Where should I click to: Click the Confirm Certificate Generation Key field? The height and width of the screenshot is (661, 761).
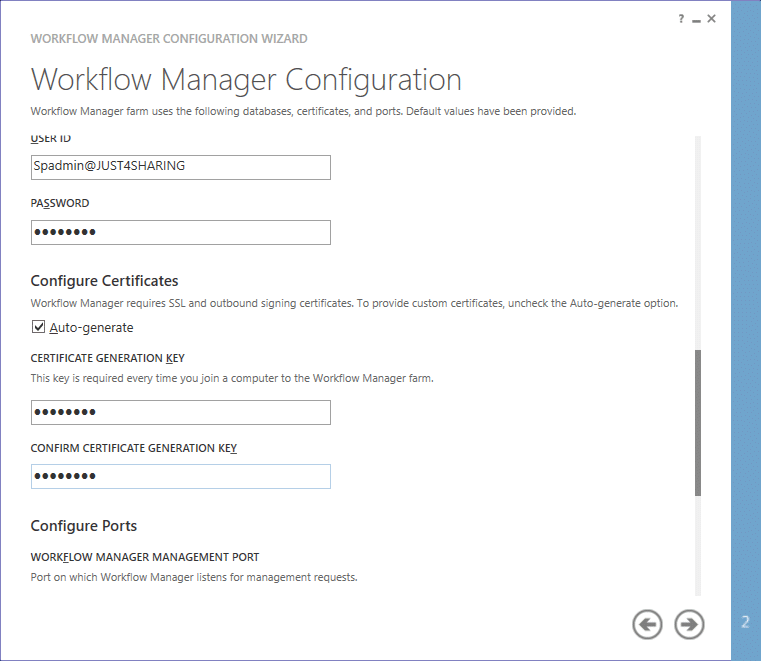181,477
